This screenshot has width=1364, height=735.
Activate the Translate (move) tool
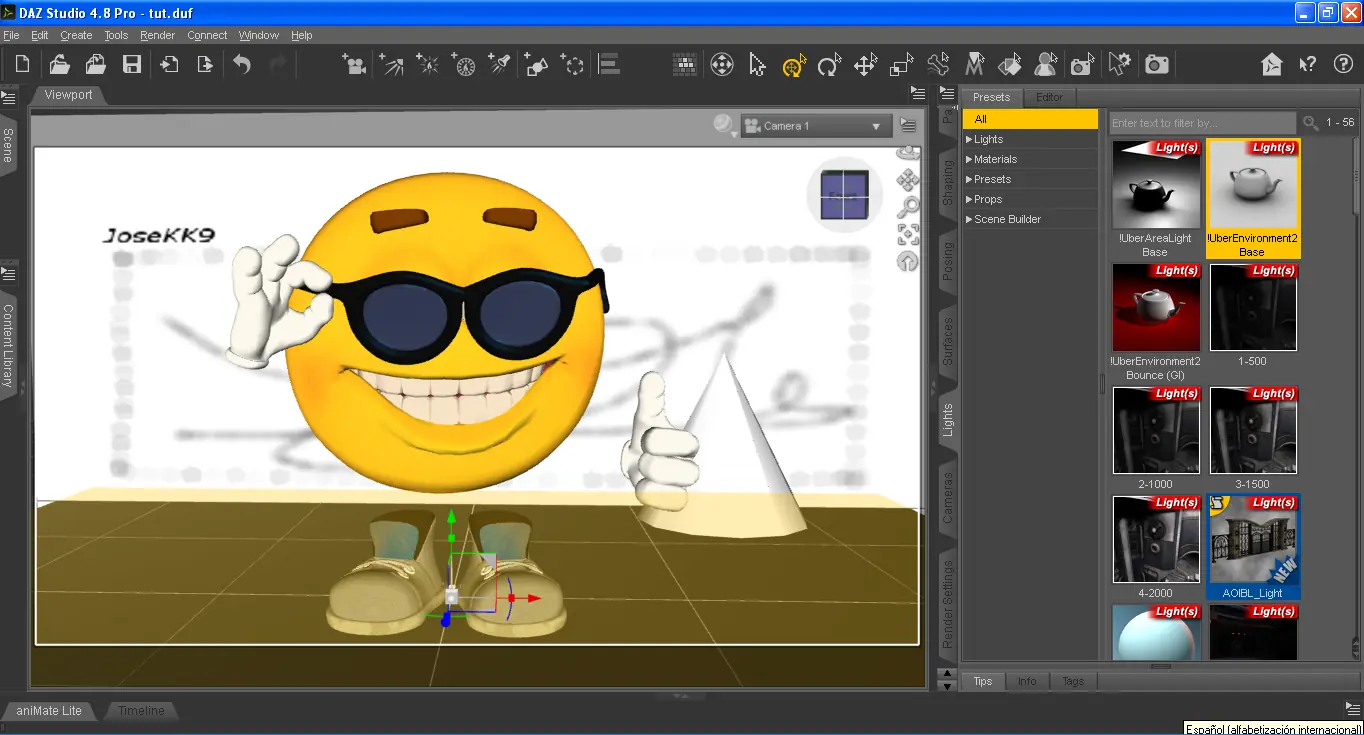(865, 65)
